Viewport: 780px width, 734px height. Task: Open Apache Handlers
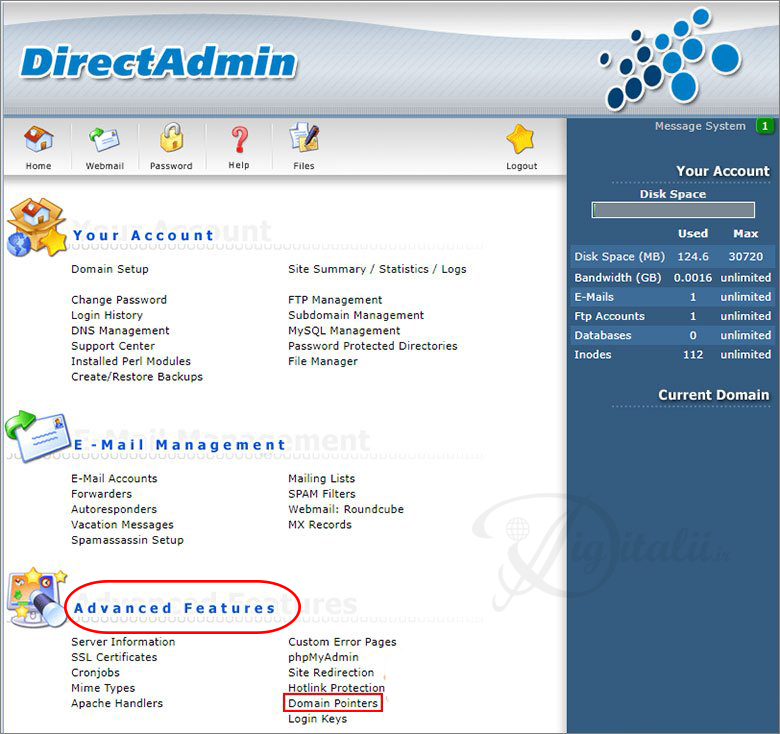tap(117, 704)
